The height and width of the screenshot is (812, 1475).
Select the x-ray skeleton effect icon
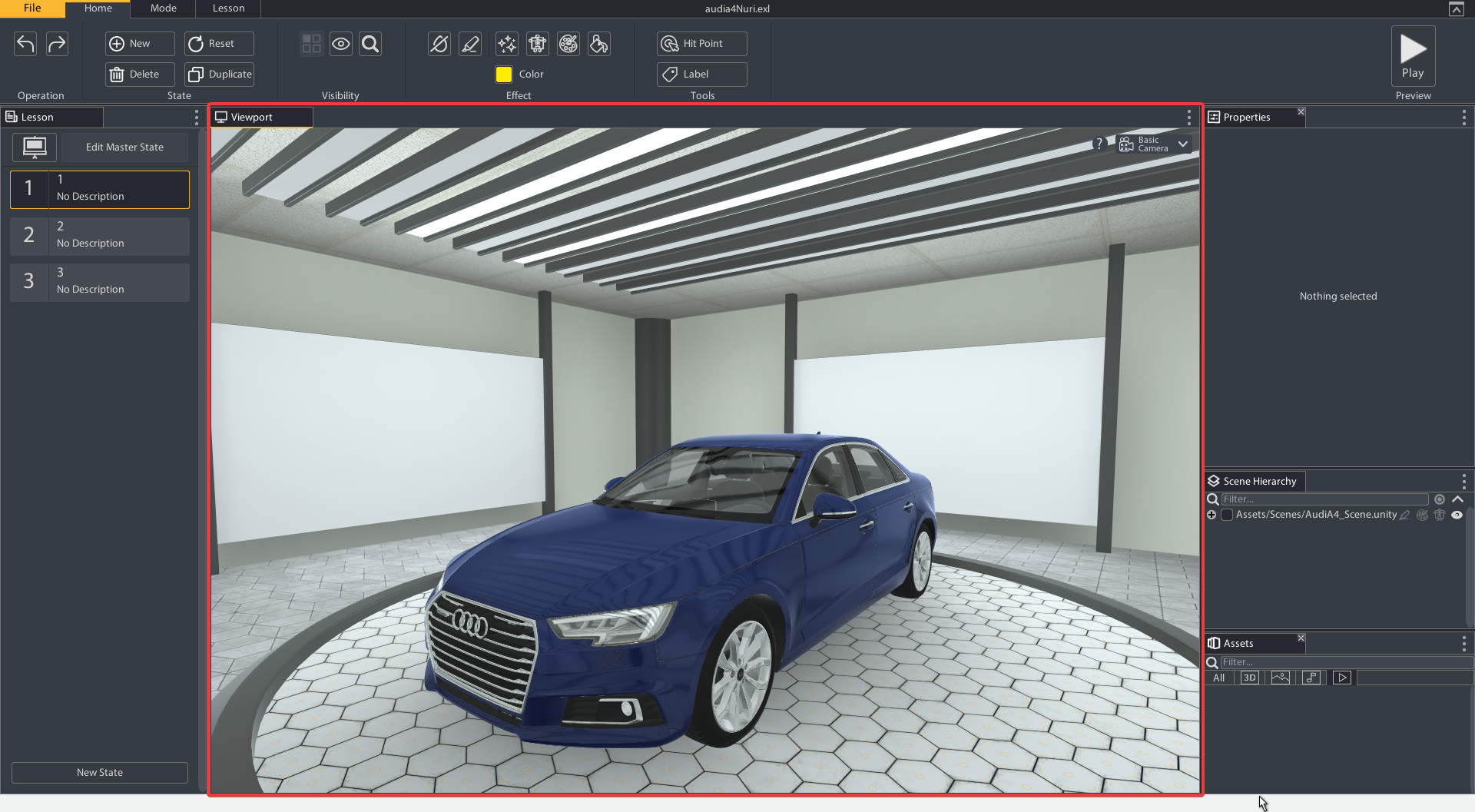pyautogui.click(x=538, y=44)
